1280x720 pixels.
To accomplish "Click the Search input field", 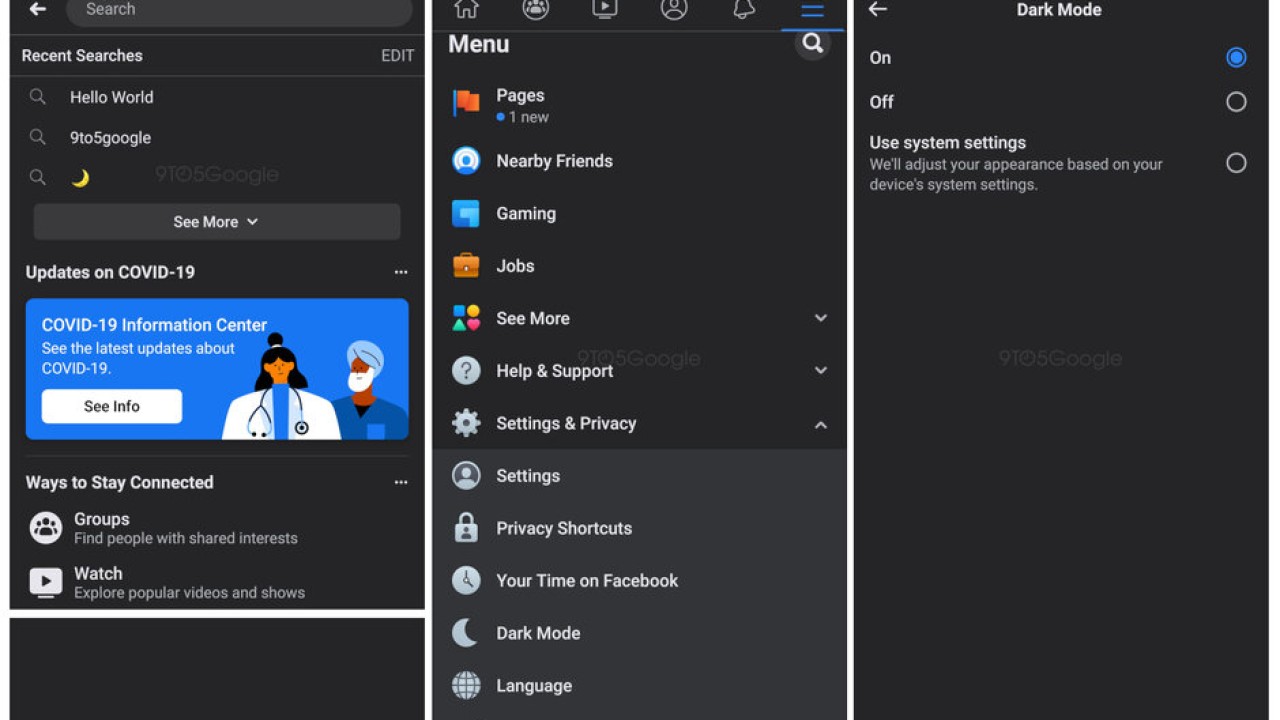I will [240, 10].
